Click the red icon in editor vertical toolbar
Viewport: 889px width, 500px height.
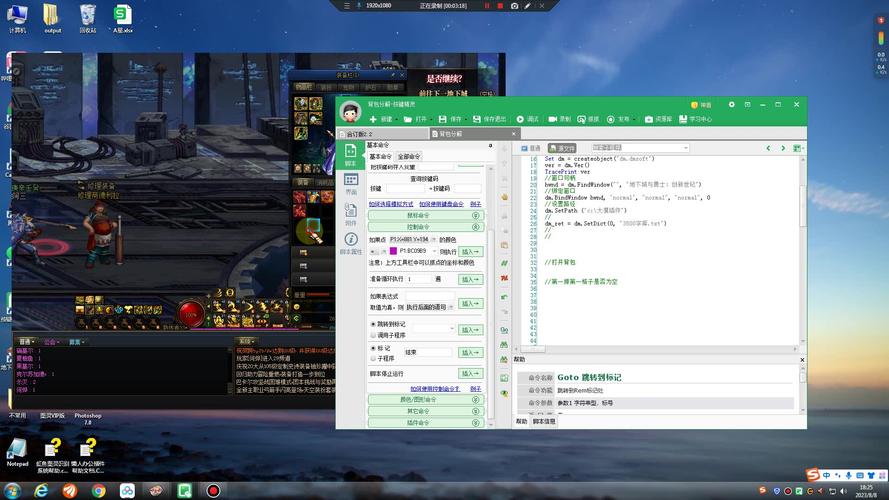(x=504, y=278)
